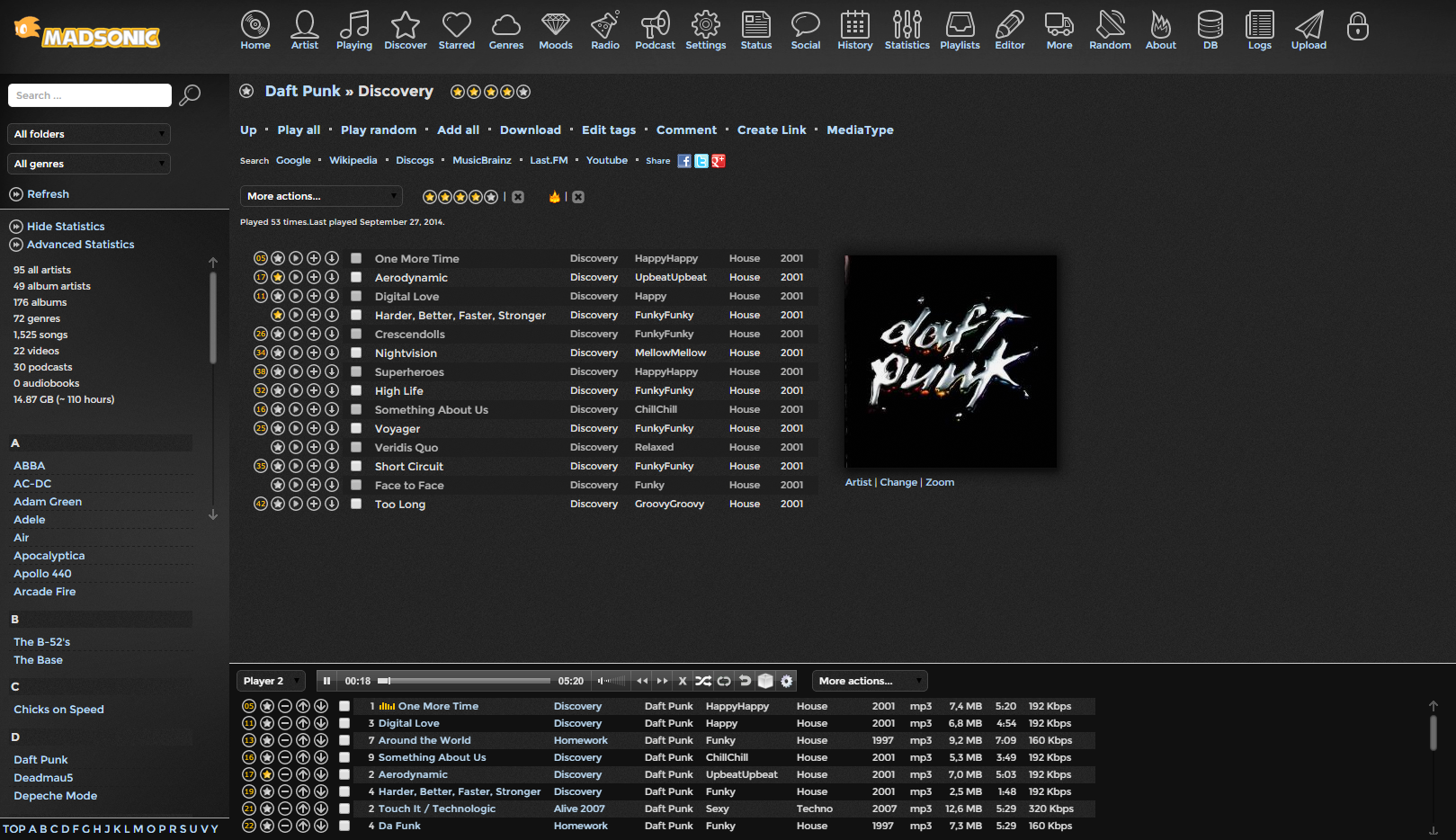Seek on the playback progress bar
Image resolution: width=1456 pixels, height=840 pixels.
tap(464, 681)
